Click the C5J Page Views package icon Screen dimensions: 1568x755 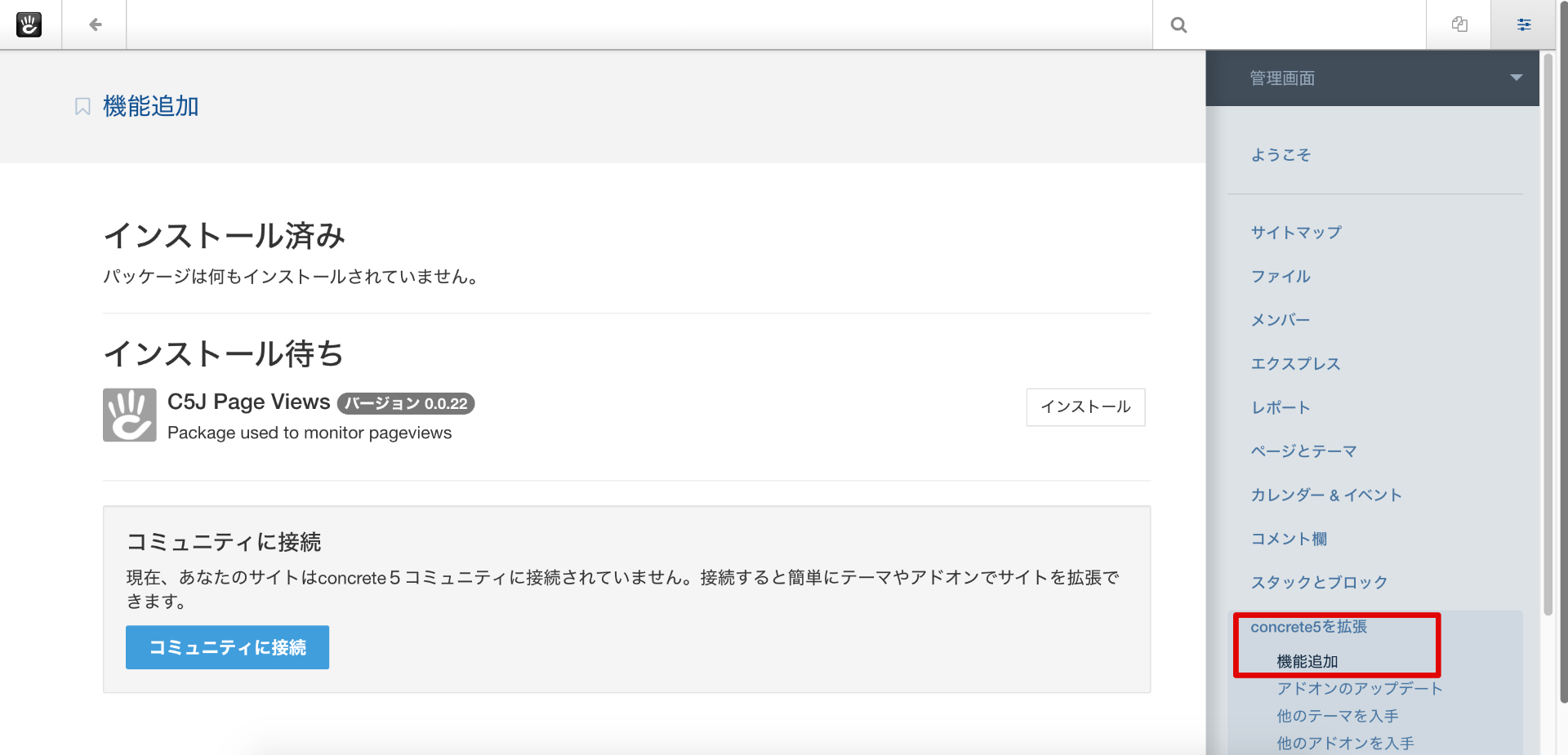tap(129, 415)
